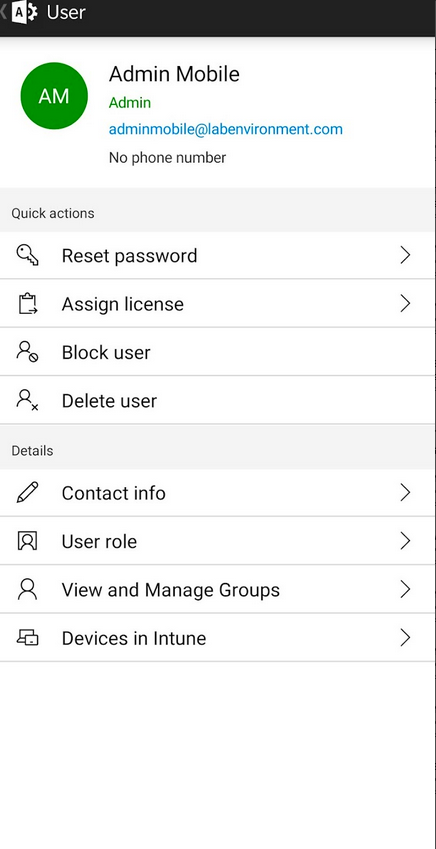Viewport: 436px width, 849px height.
Task: Tap the blocked-person icon next to Block user
Action: [27, 352]
